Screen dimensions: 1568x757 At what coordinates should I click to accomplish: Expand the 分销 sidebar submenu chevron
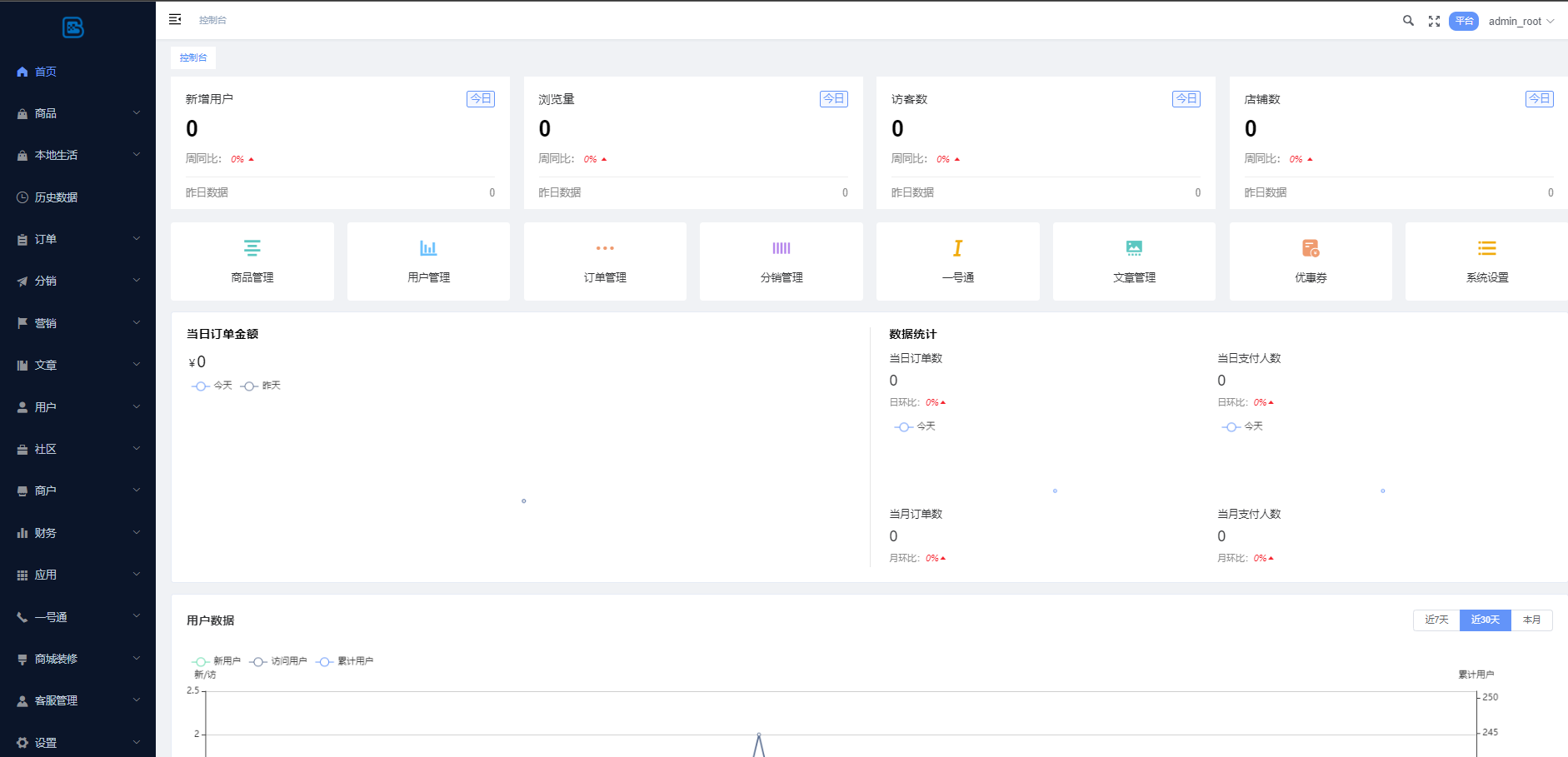click(x=137, y=281)
